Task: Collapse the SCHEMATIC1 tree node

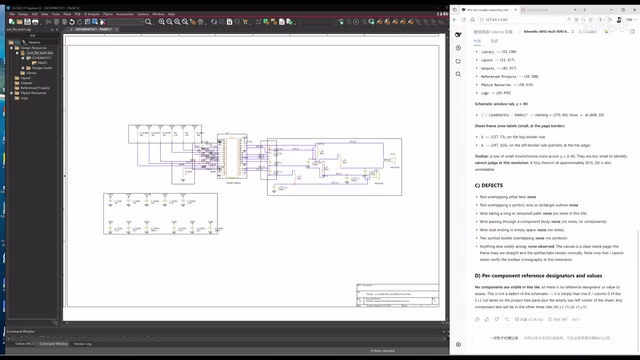Action: point(23,58)
